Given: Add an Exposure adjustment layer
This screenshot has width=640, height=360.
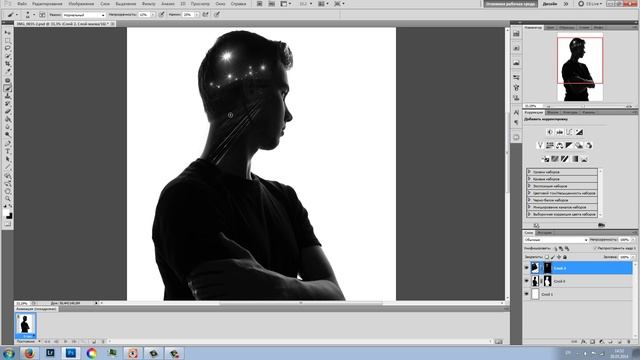Looking at the screenshot, I should pyautogui.click(x=579, y=132).
